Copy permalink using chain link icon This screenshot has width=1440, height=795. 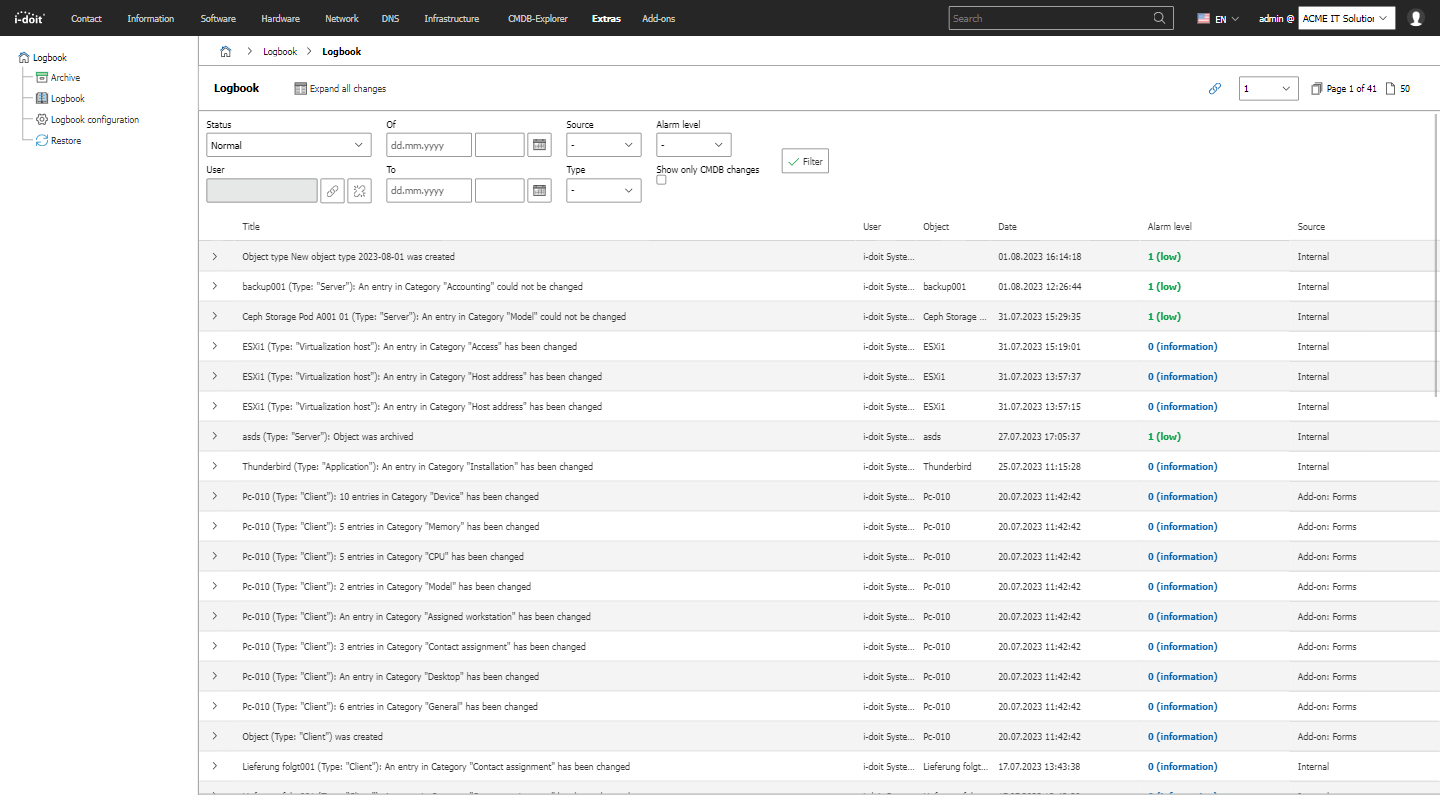pos(1215,89)
